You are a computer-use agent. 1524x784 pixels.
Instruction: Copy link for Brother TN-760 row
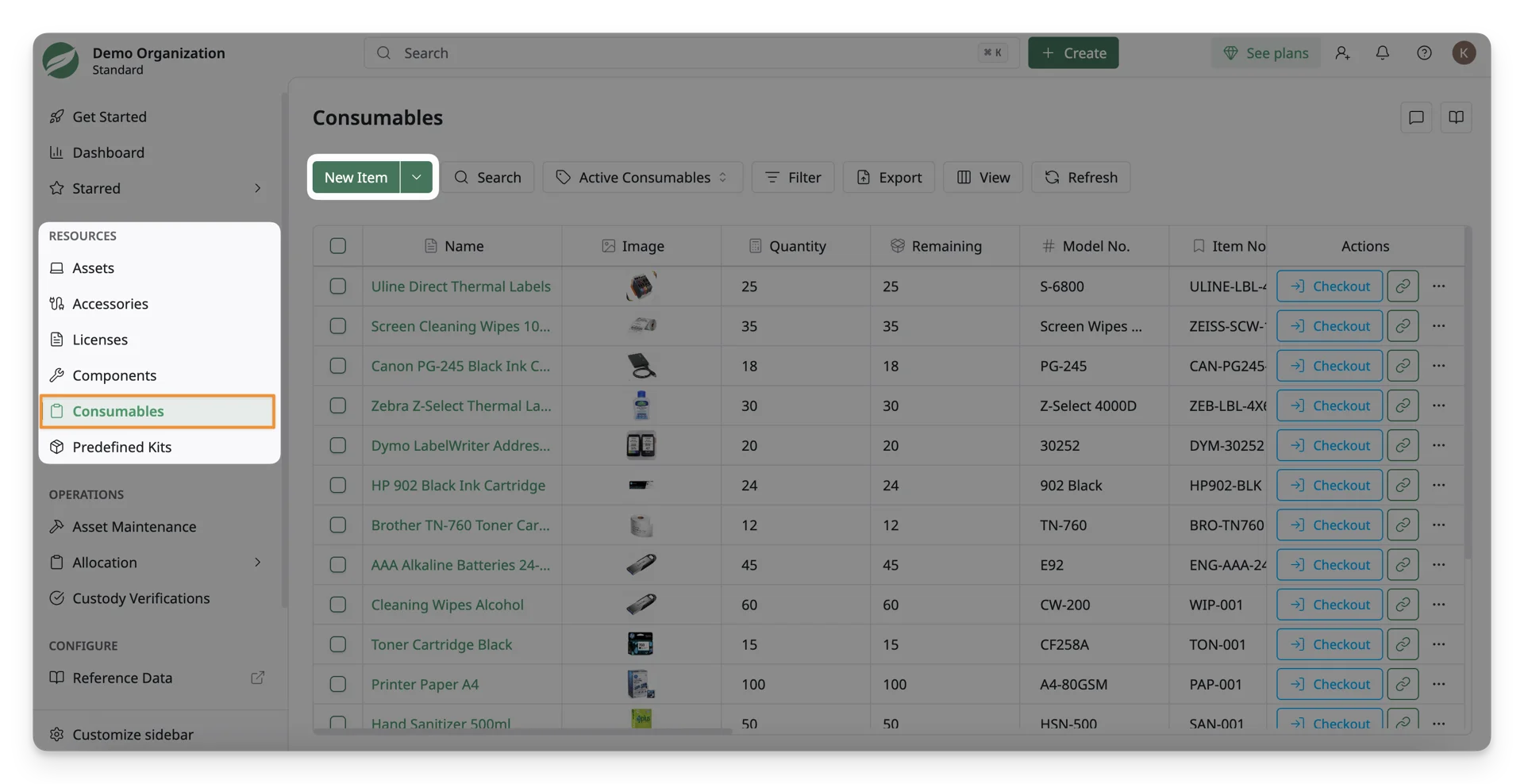(x=1403, y=525)
